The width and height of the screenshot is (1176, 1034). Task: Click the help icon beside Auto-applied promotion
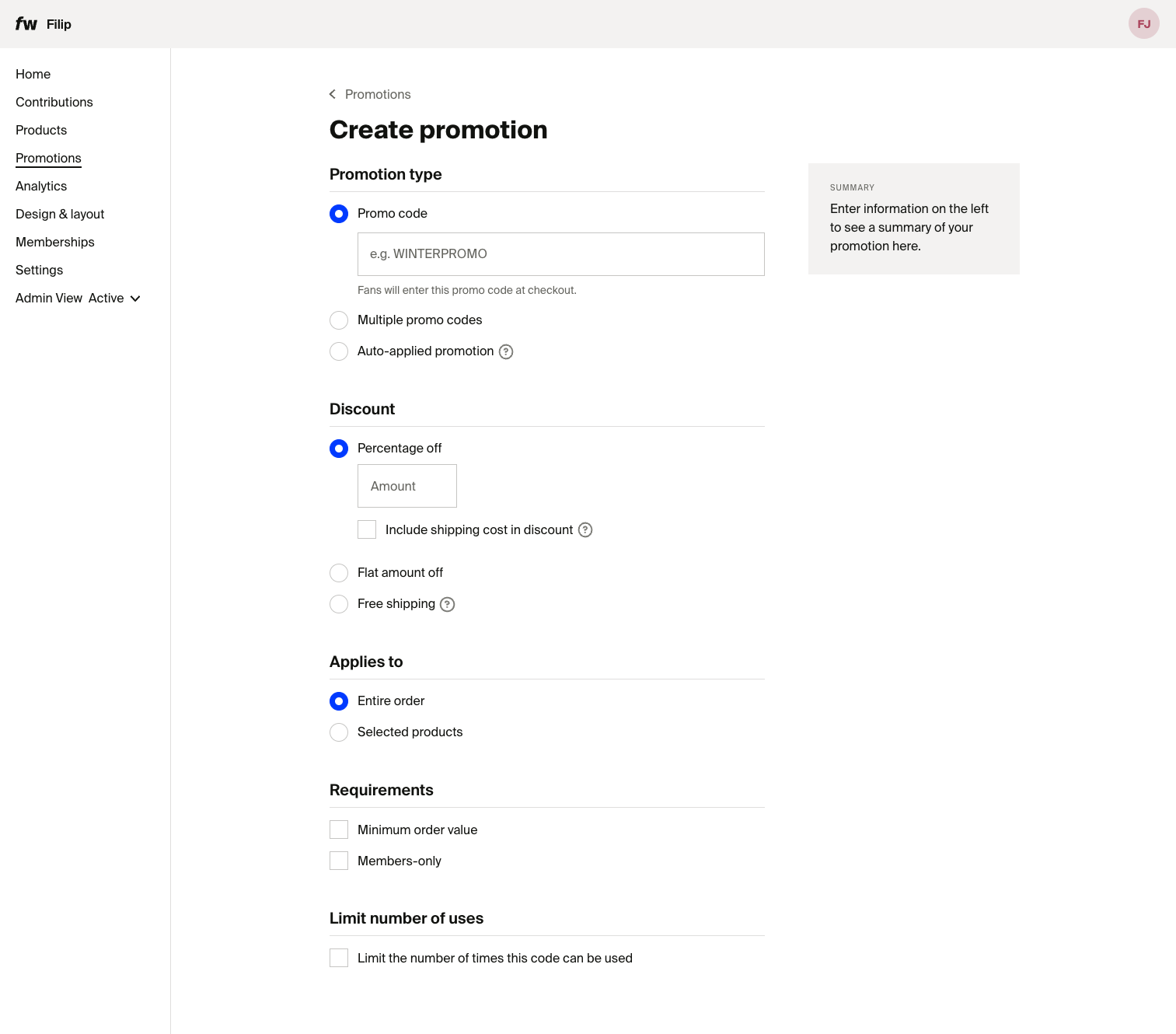[506, 351]
